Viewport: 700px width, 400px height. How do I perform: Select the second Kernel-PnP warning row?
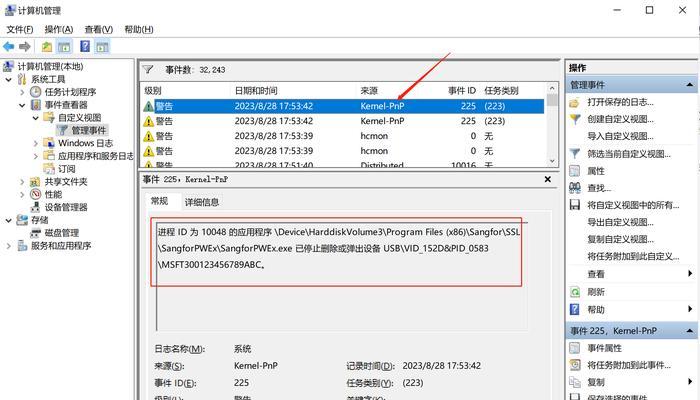click(x=343, y=121)
